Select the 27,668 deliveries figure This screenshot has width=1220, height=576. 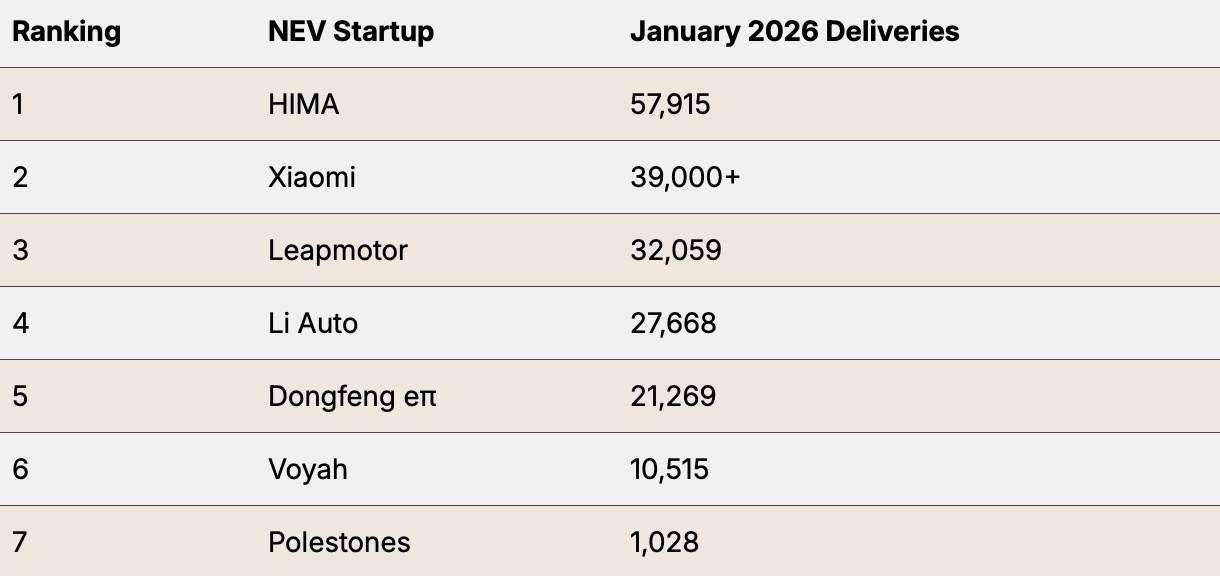coord(673,323)
